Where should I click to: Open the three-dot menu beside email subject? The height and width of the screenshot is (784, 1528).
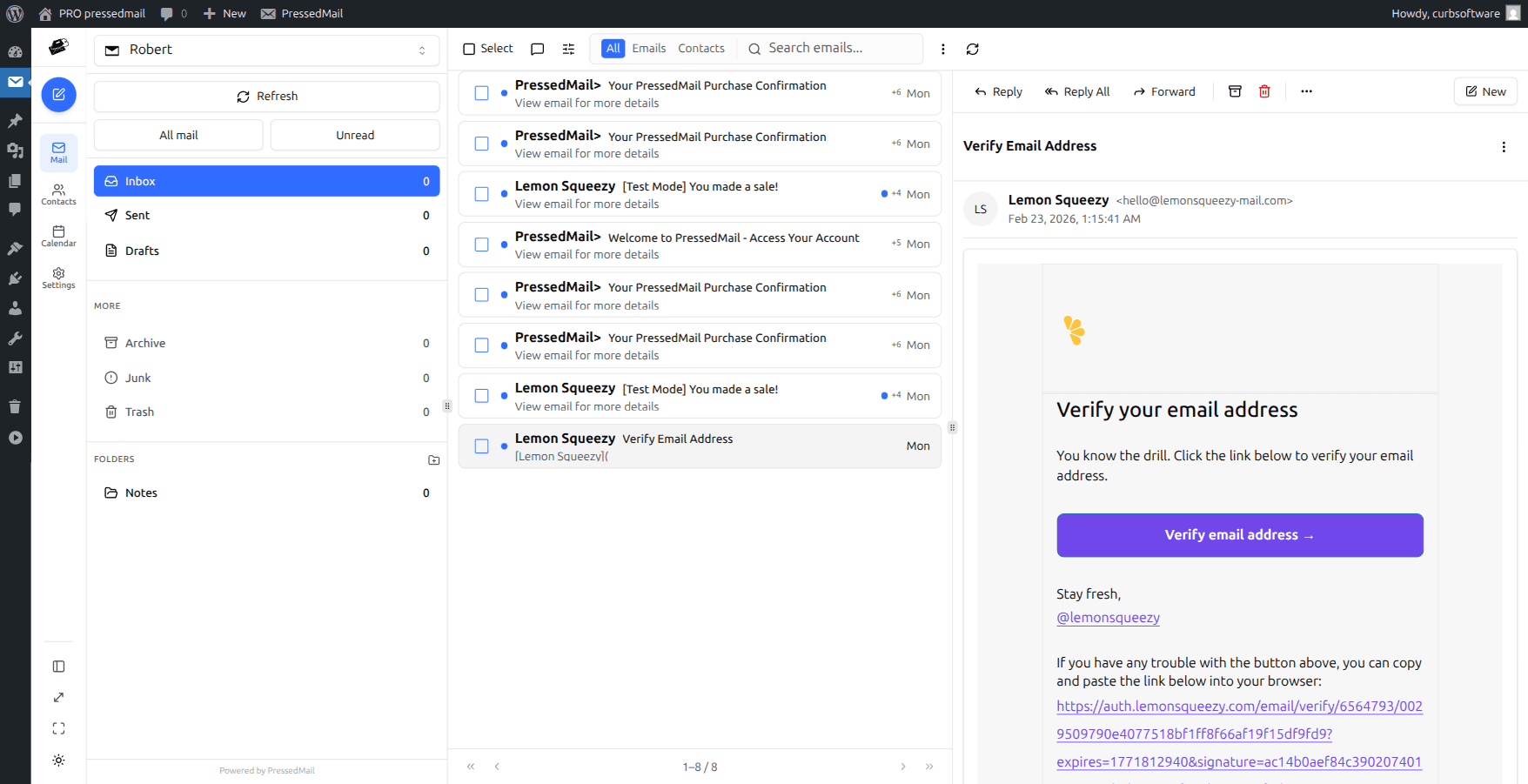pyautogui.click(x=1503, y=147)
